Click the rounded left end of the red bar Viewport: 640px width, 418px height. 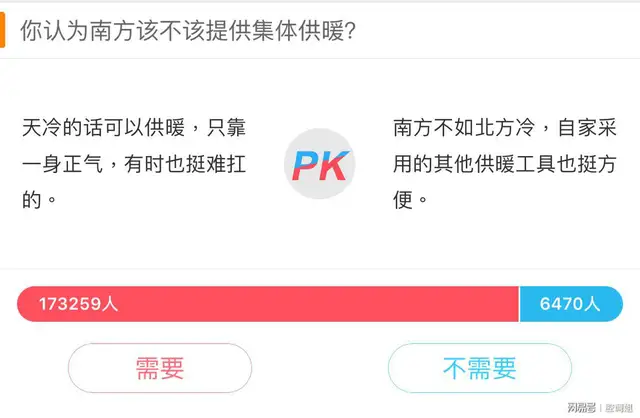[26, 304]
